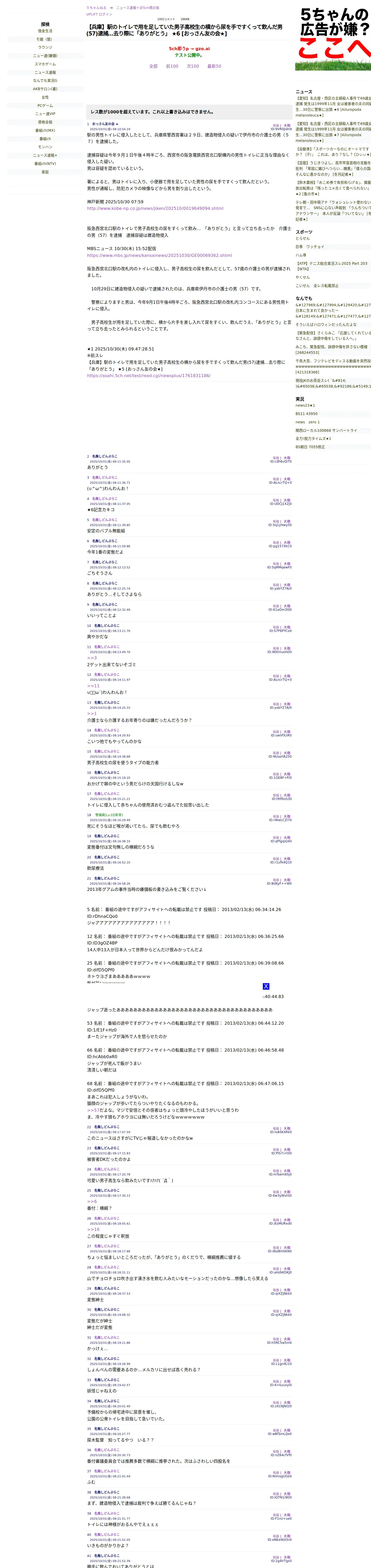Open the うじきつよし 芸能 news thread
This screenshot has width=371, height=1568.
click(x=333, y=169)
